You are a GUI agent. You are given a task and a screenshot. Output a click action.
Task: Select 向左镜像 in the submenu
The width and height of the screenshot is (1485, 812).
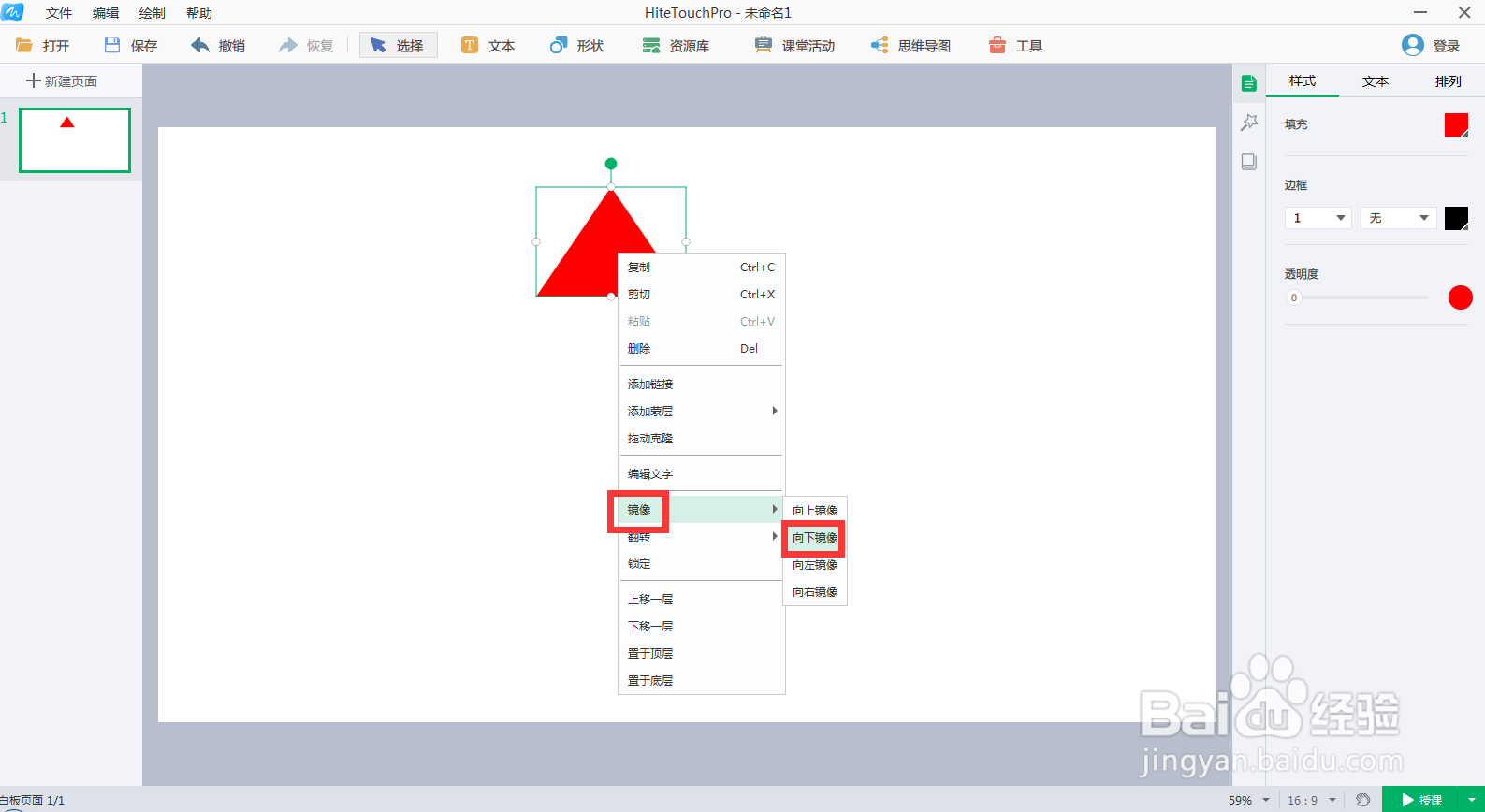pos(815,565)
